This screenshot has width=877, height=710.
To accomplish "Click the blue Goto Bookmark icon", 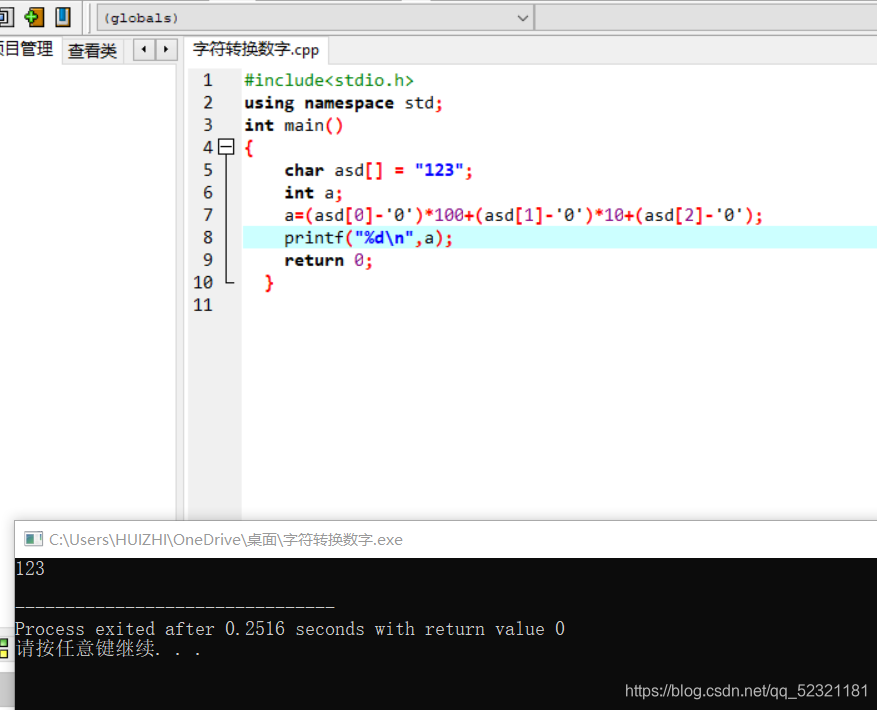I will pyautogui.click(x=63, y=17).
